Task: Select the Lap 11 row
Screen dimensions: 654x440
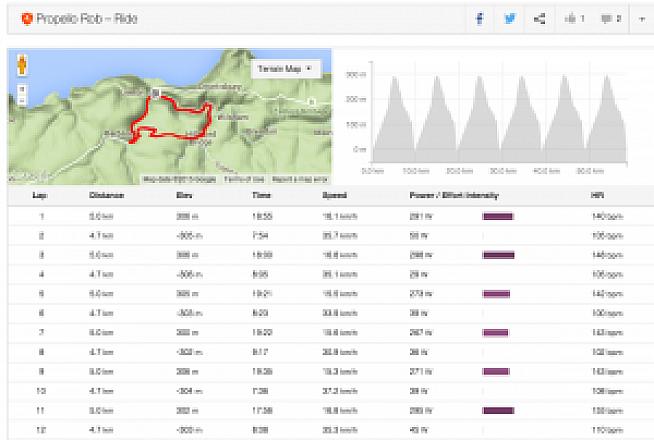Action: coord(300,410)
